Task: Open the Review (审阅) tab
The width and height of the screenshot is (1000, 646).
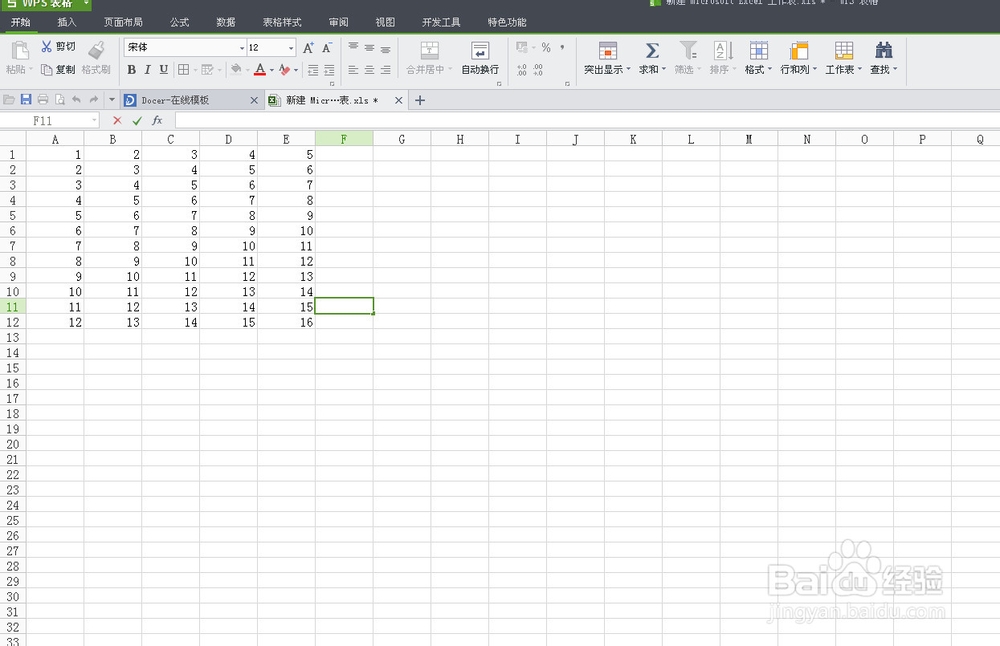Action: click(x=339, y=22)
